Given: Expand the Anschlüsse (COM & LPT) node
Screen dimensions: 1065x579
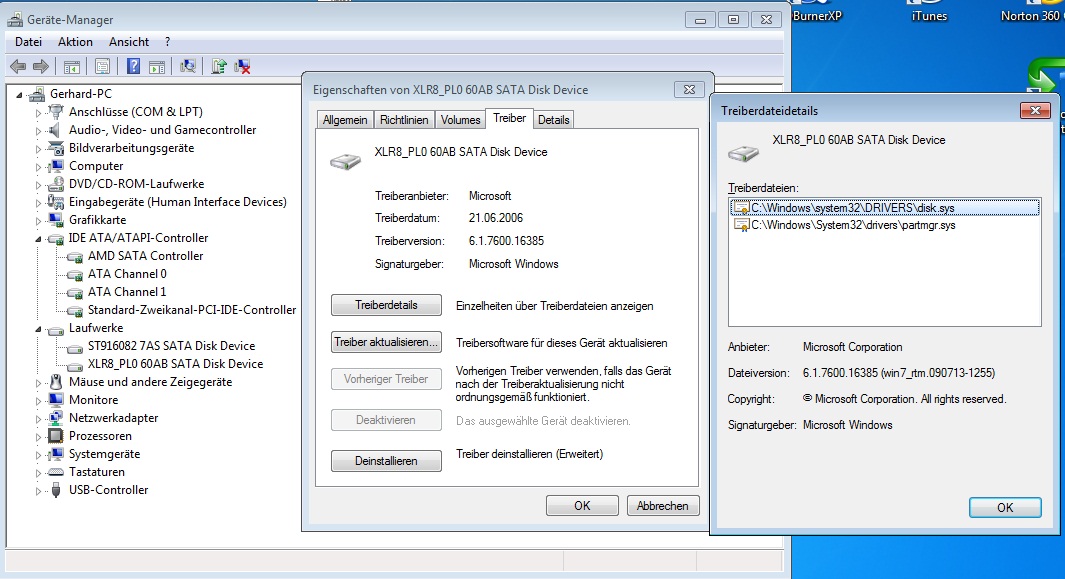Looking at the screenshot, I should coord(38,112).
